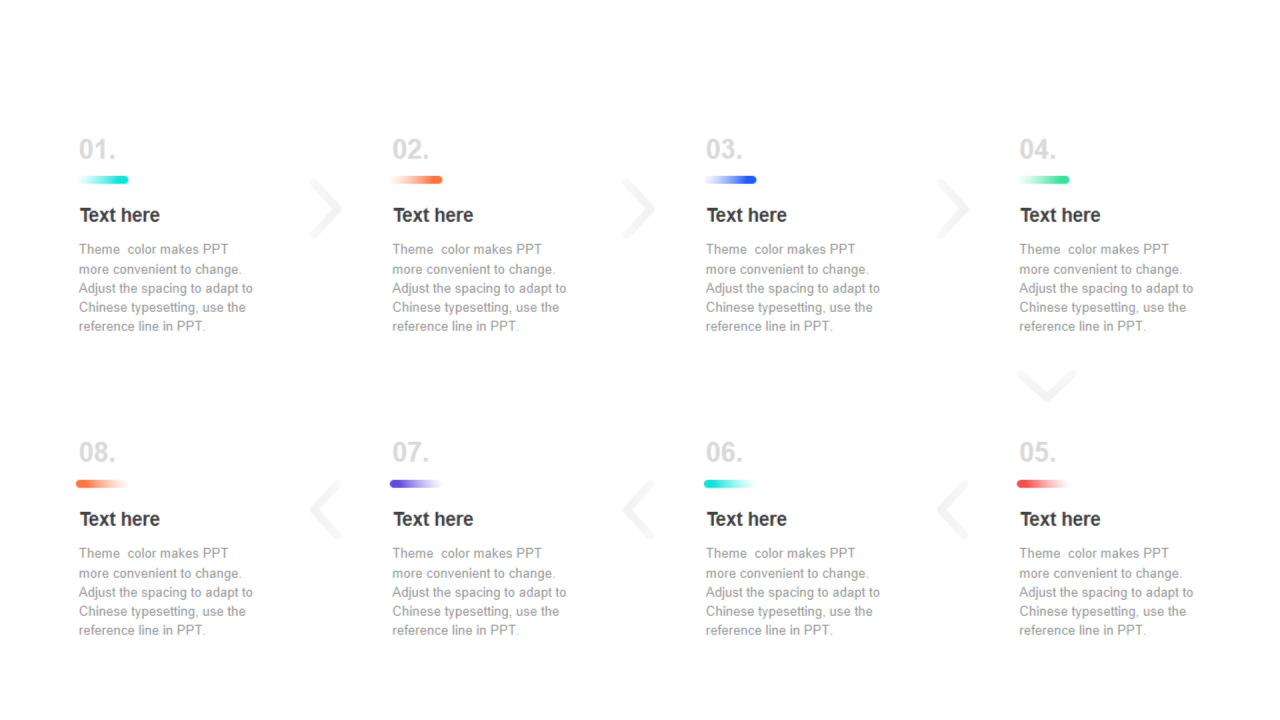Click the step number 08 label
This screenshot has height=720, width=1280.
tap(97, 453)
